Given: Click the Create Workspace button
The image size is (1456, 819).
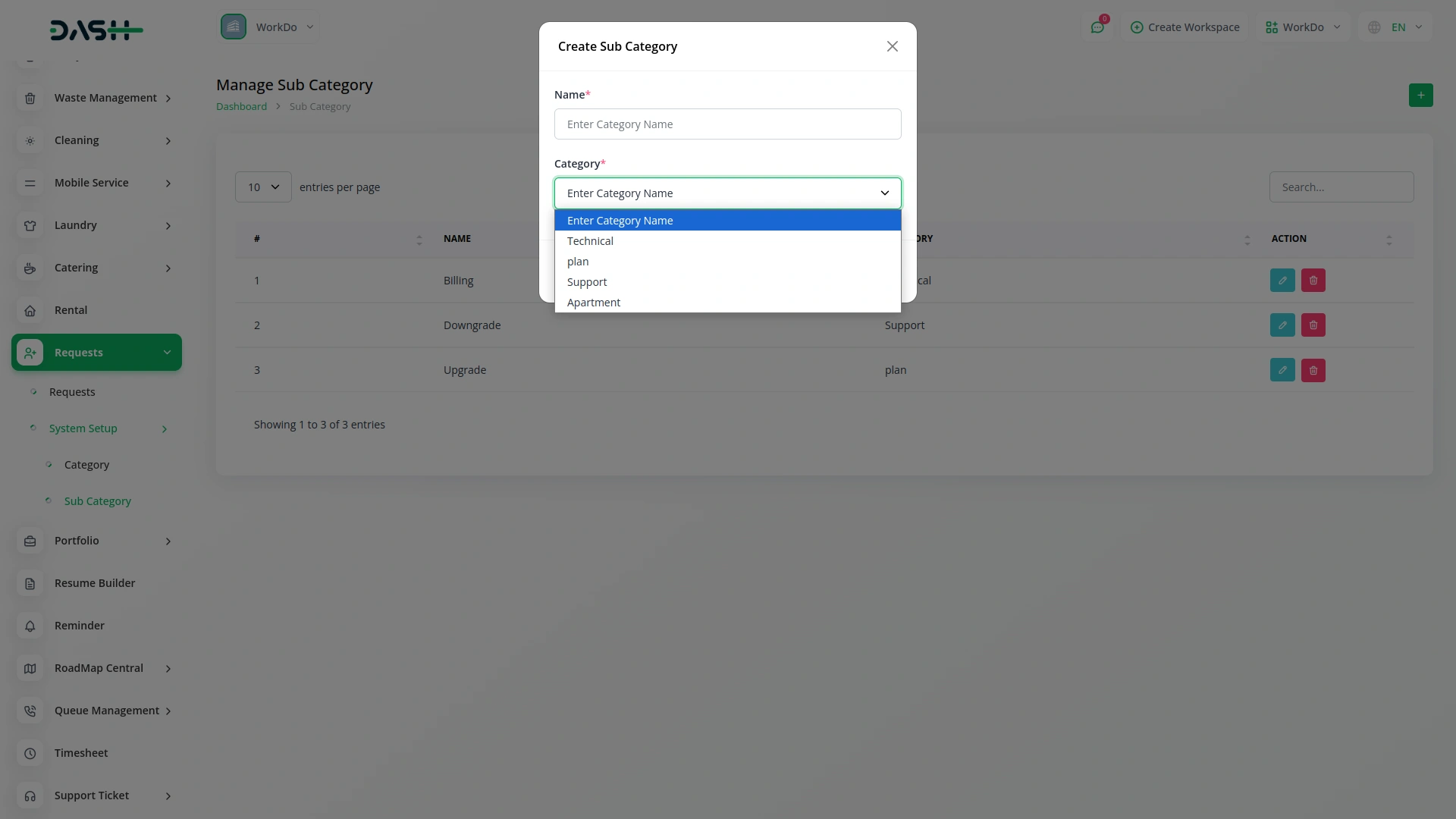Looking at the screenshot, I should 1185,27.
